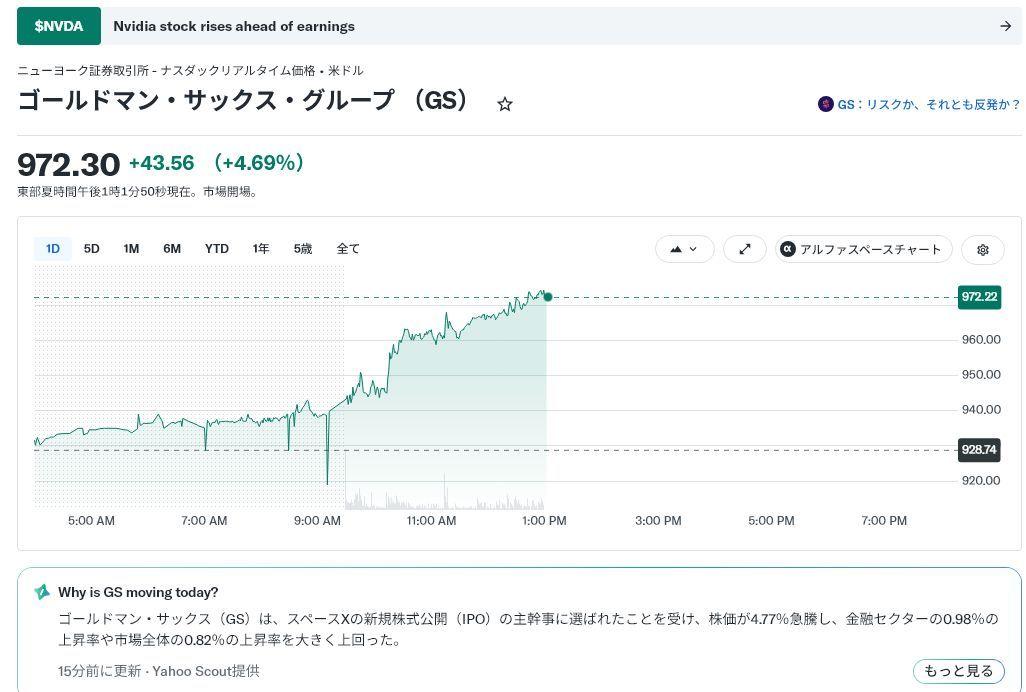Click the 5:00 PM time axis label
Image resolution: width=1026 pixels, height=692 pixels.
coord(771,521)
